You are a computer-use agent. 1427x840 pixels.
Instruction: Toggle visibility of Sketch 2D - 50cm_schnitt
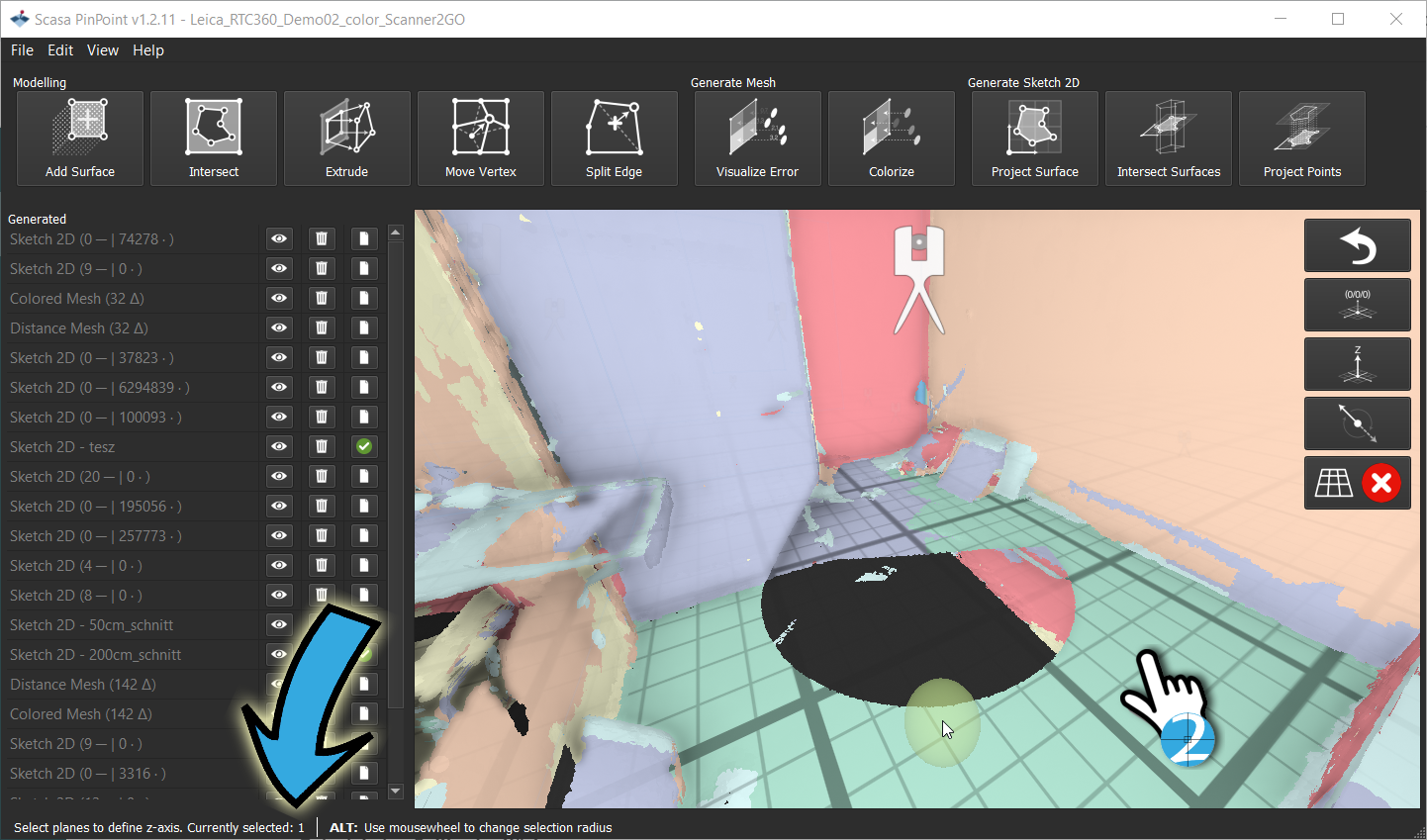point(279,624)
